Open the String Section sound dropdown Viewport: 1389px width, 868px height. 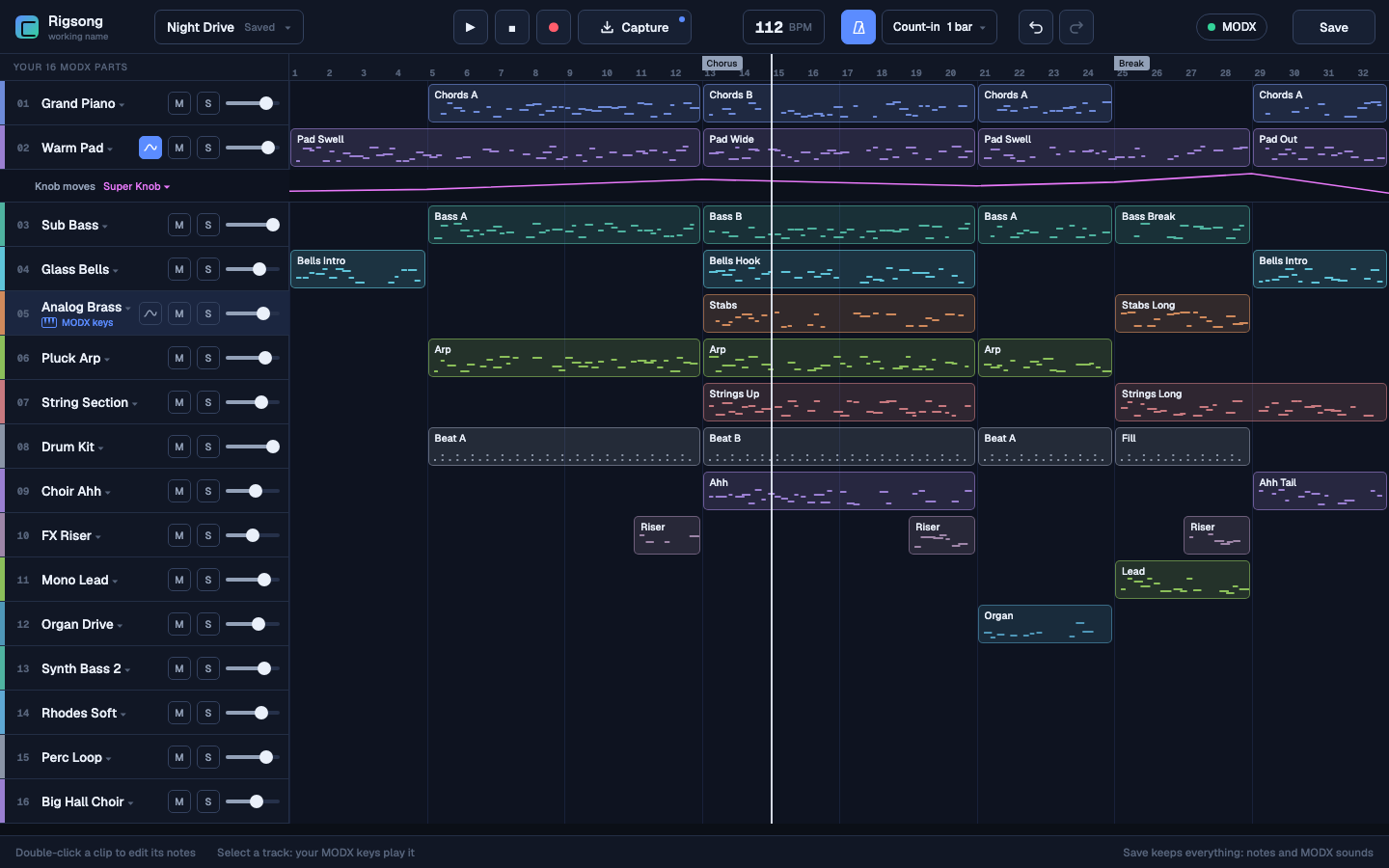click(90, 402)
